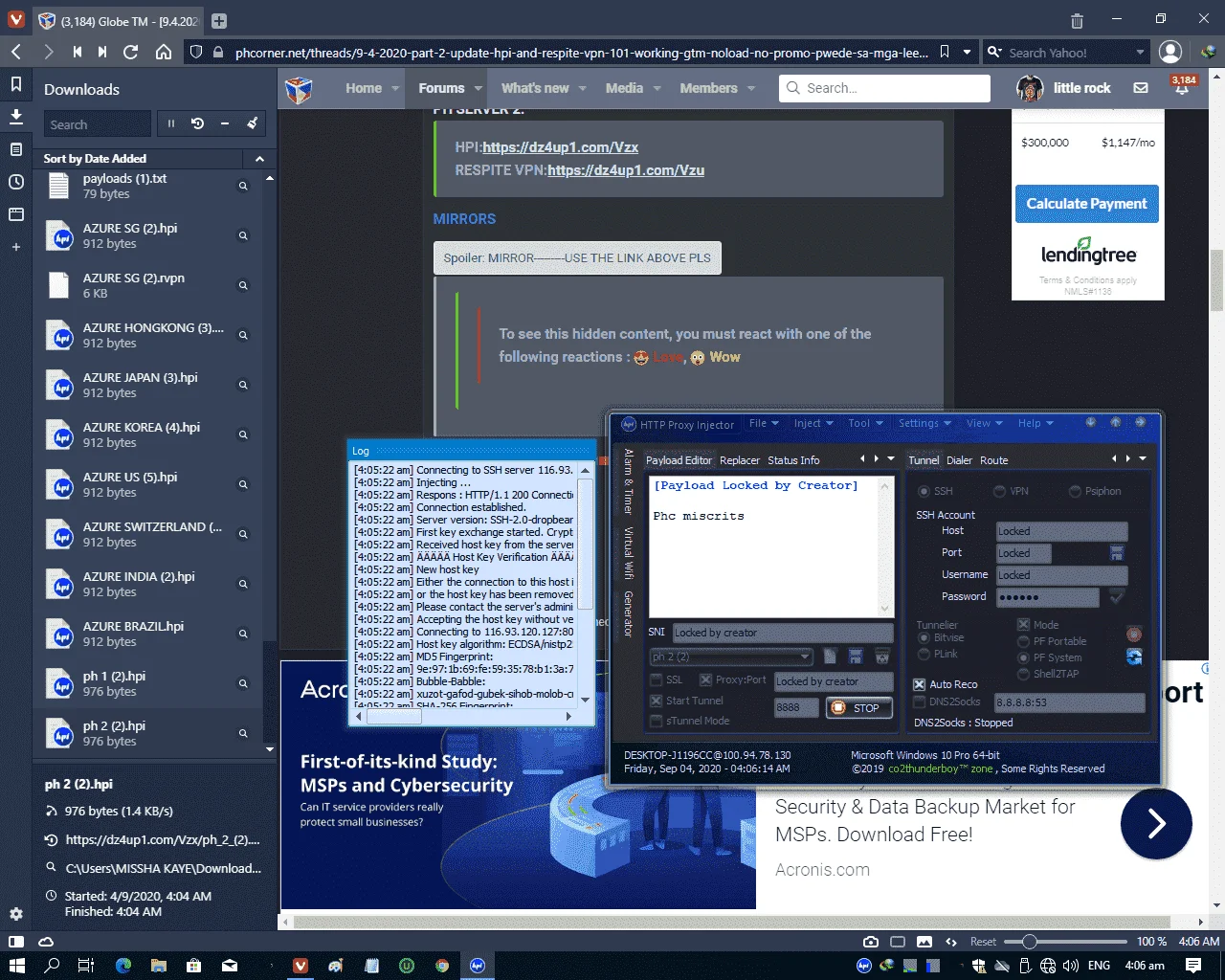Select the Psiphon tunnel radio button
The image size is (1225, 980).
(1075, 491)
